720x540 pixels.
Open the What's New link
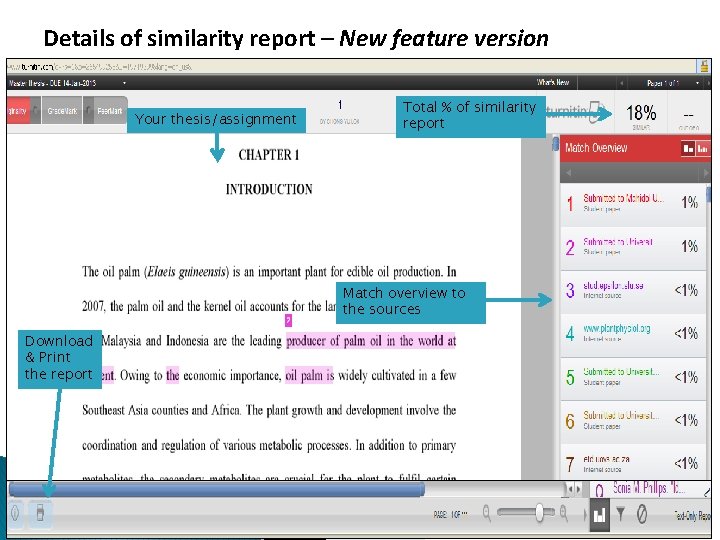553,83
